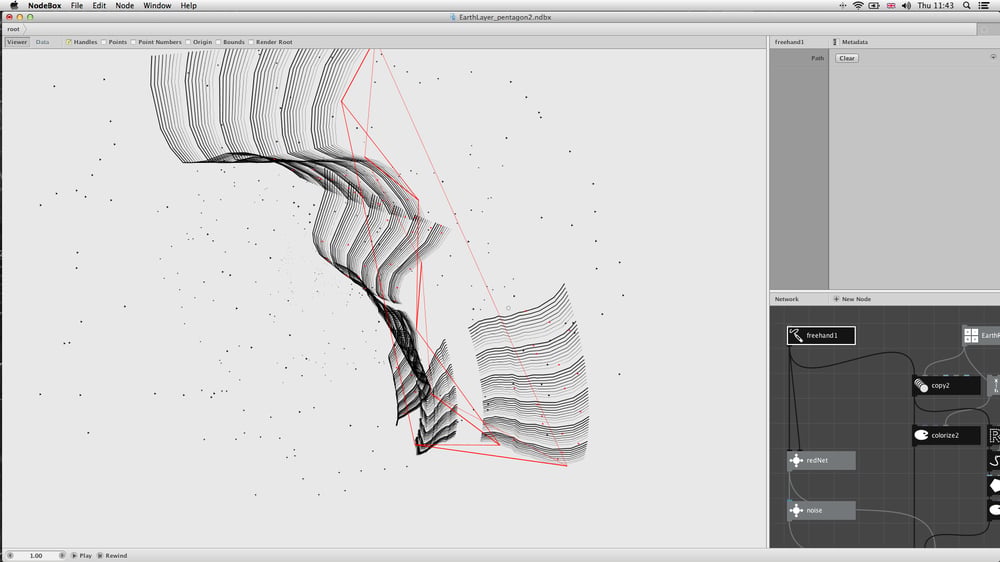The image size is (1000, 562).
Task: Select the freehand1 node pencil icon
Action: [x=795, y=335]
